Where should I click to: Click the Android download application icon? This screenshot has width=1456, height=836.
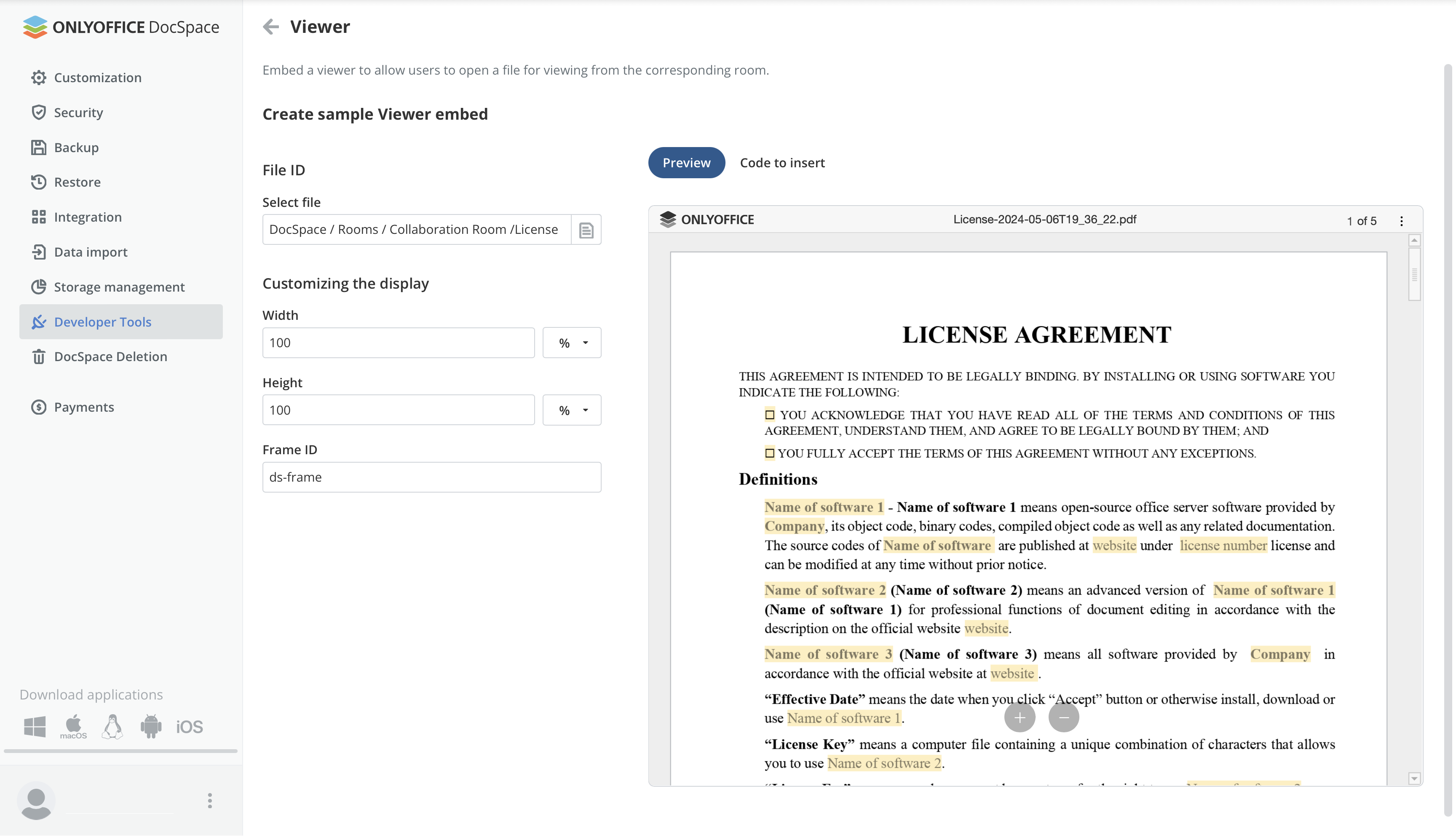151,726
